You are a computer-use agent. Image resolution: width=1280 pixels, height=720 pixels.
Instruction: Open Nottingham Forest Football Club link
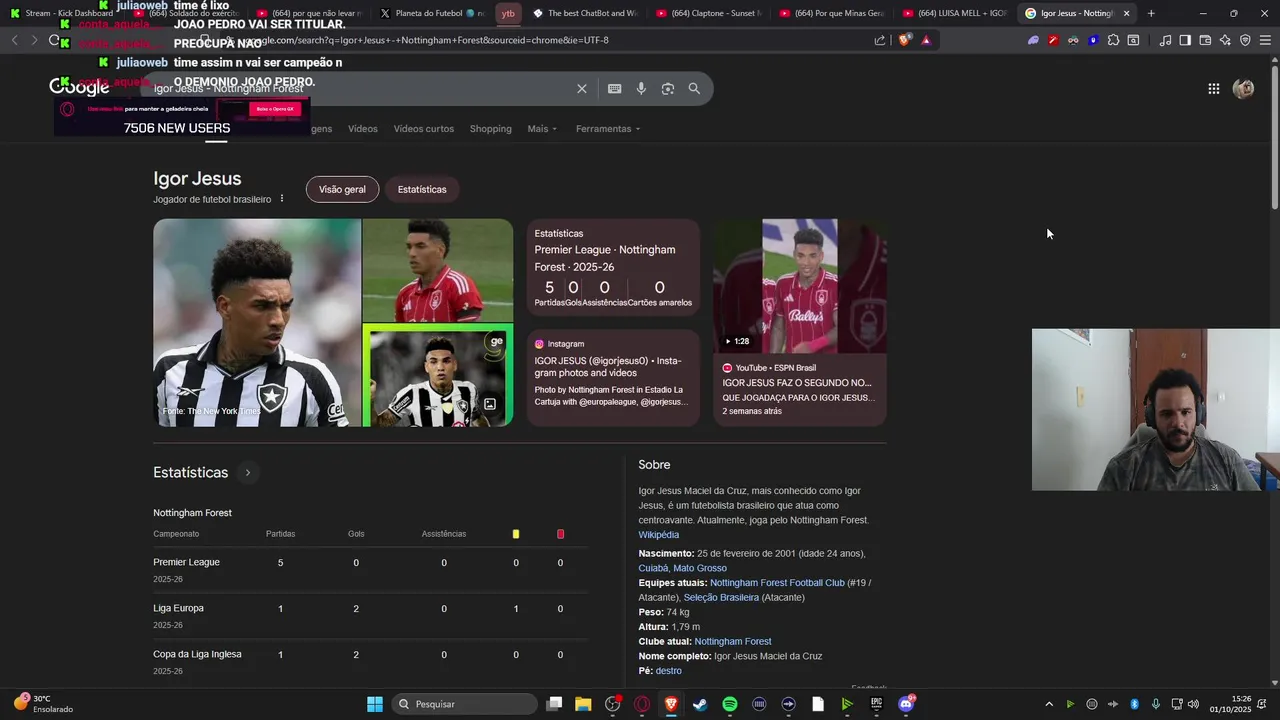(777, 583)
